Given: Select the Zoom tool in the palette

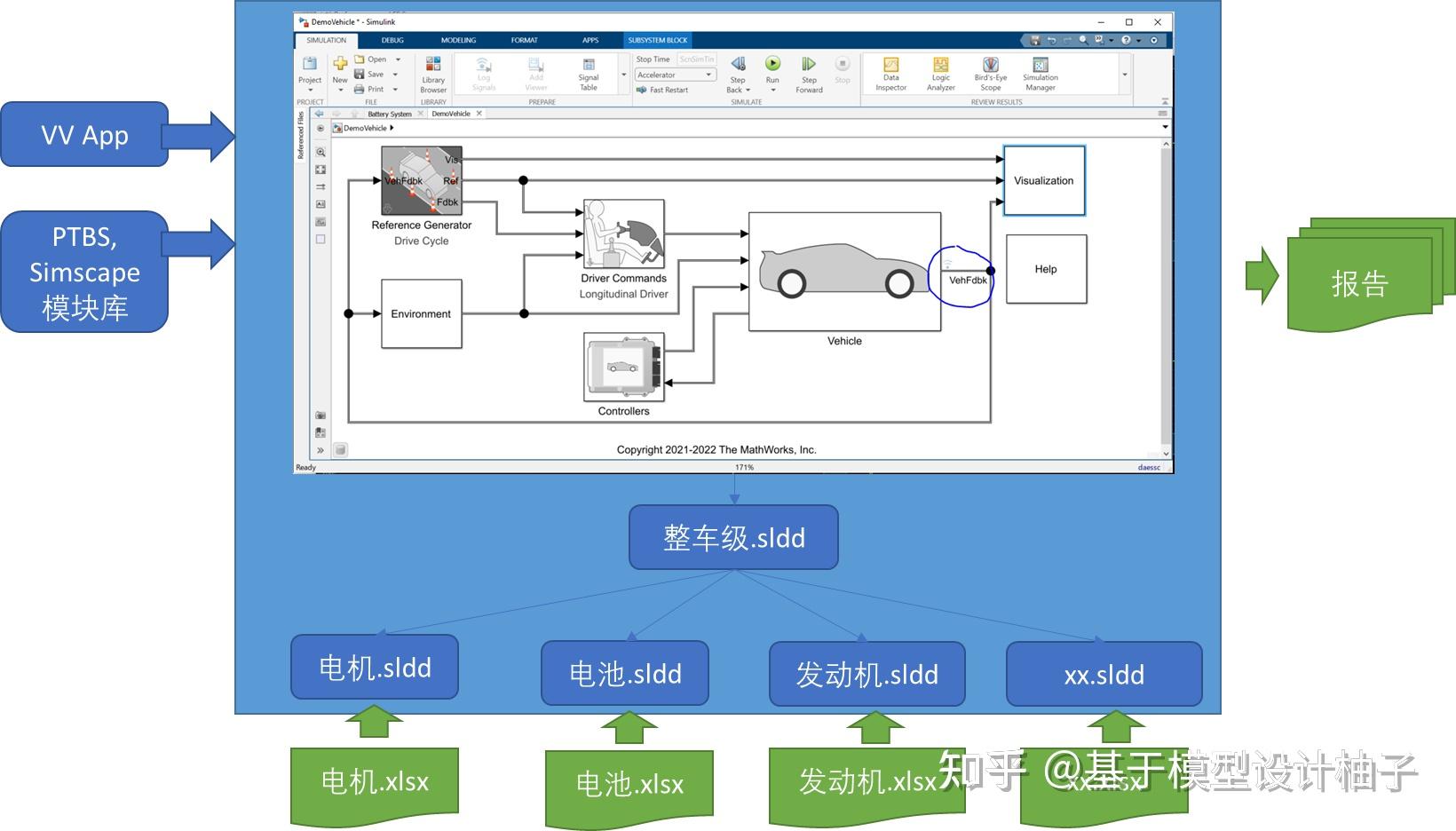Looking at the screenshot, I should click(x=320, y=152).
